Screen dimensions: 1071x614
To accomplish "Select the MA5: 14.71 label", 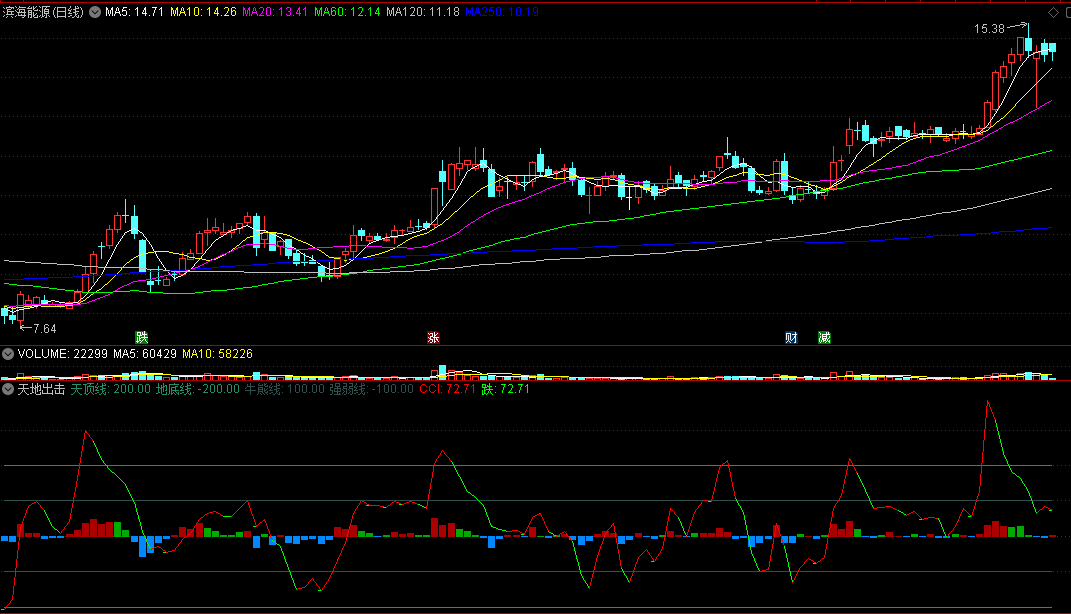I will click(135, 12).
